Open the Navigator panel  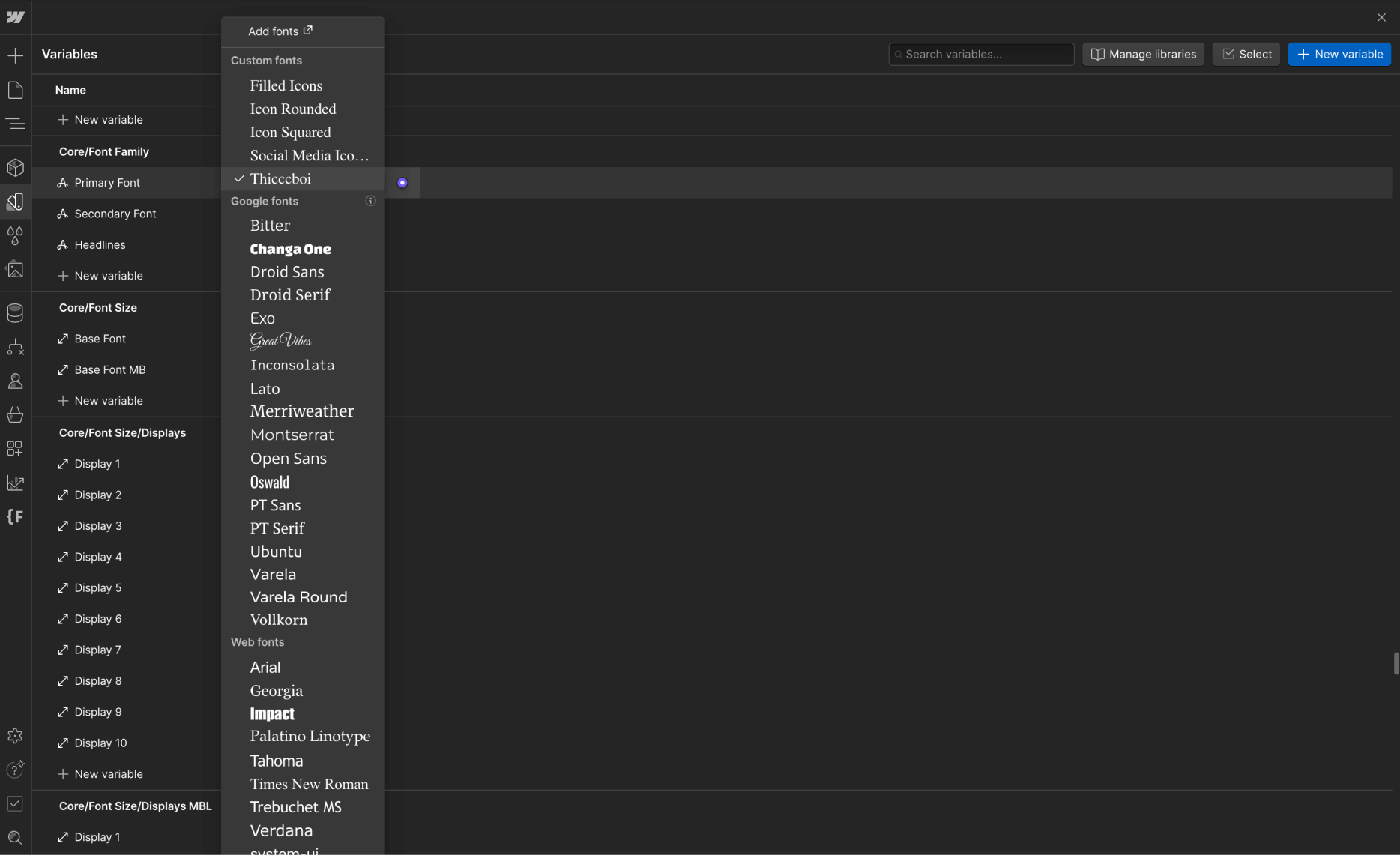(x=15, y=124)
